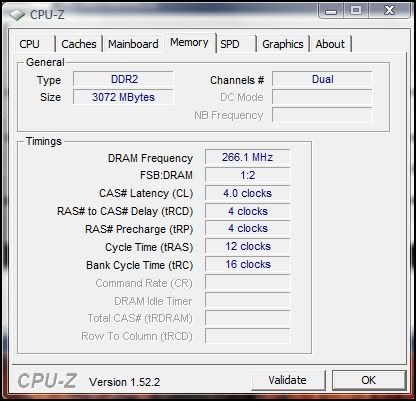416x401 pixels.
Task: Click the empty DC Mode field
Action: click(x=322, y=97)
